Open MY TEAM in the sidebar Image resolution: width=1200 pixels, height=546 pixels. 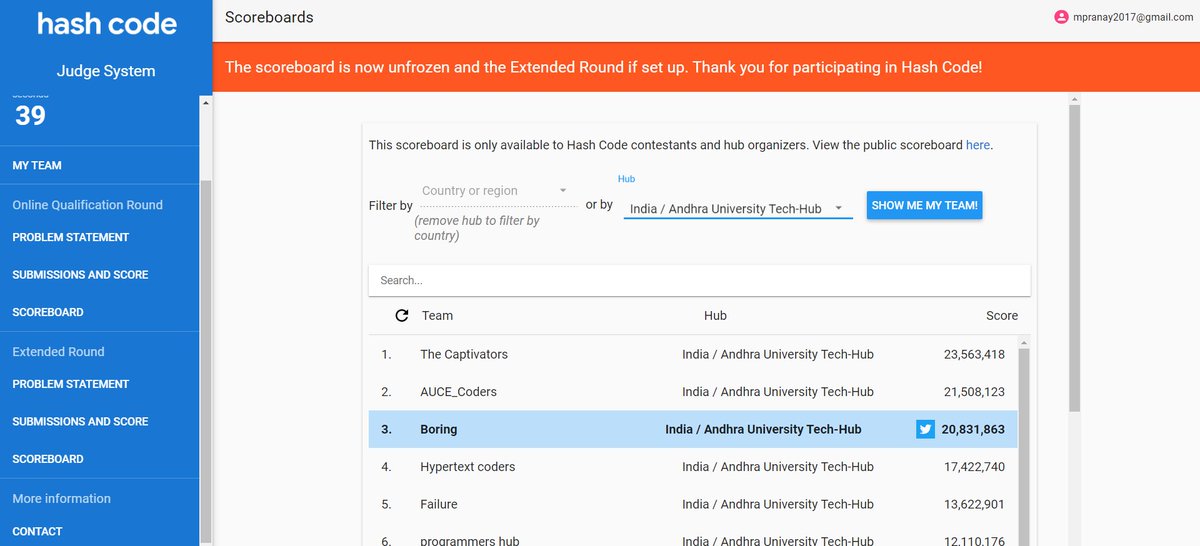coord(37,165)
